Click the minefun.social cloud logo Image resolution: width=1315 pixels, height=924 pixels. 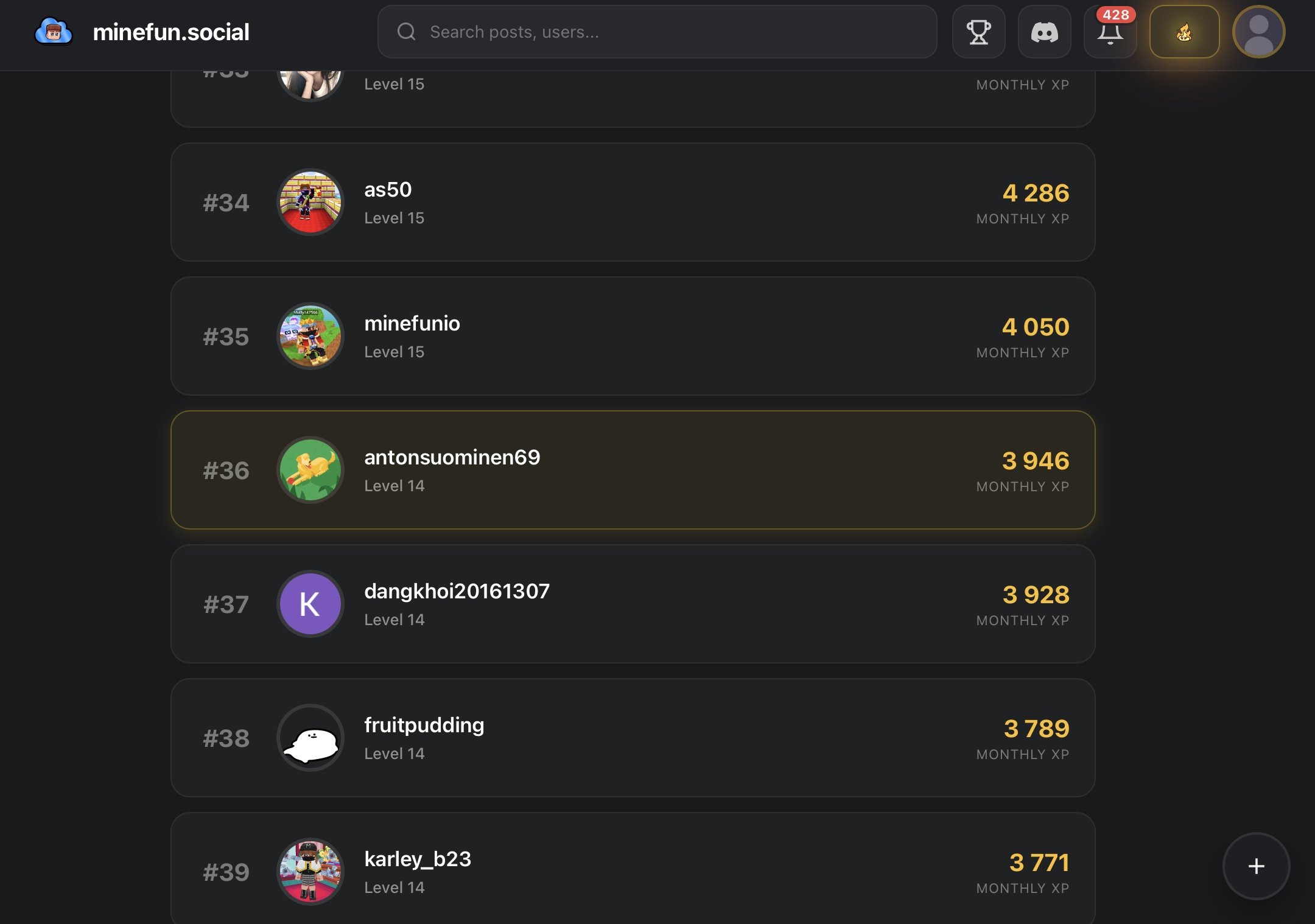click(54, 32)
